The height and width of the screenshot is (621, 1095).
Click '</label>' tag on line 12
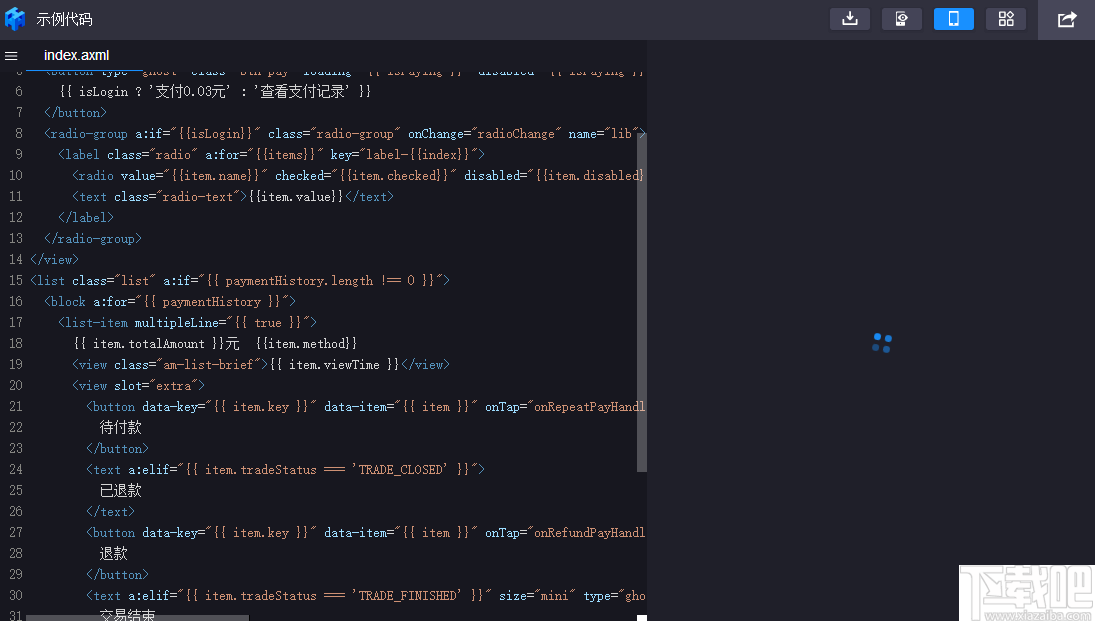(86, 217)
